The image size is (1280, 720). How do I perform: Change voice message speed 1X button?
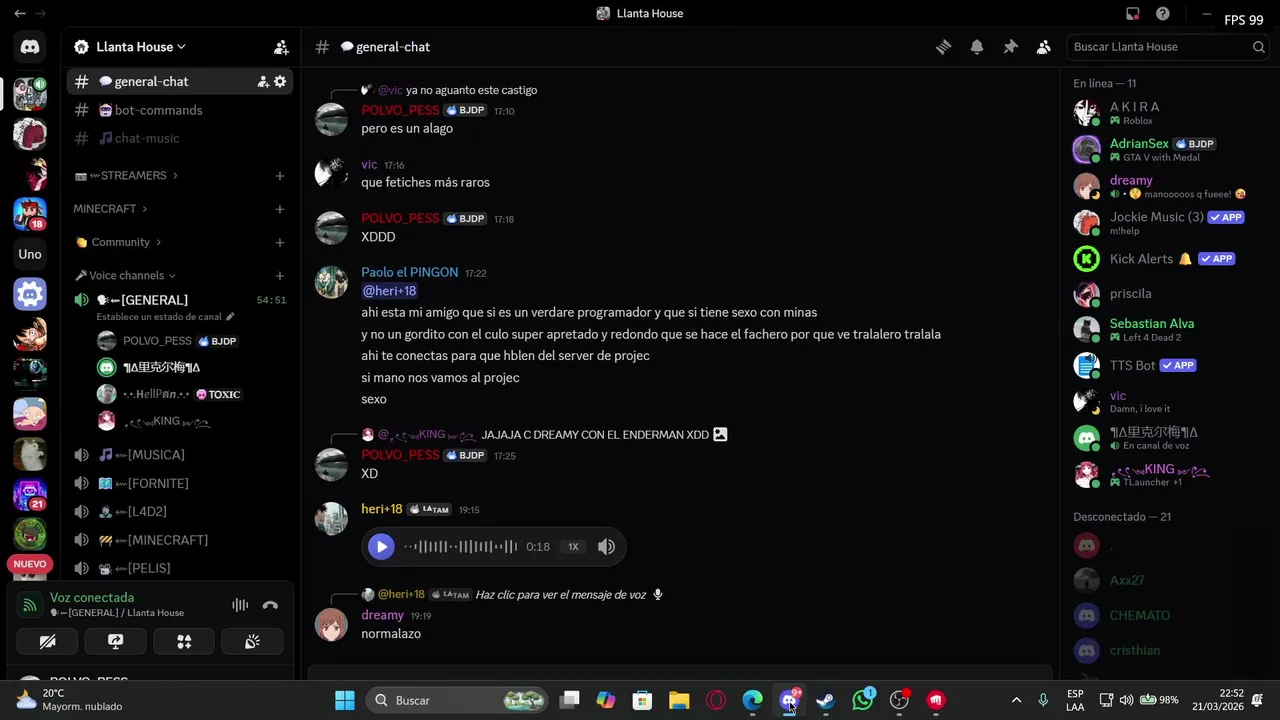pos(573,547)
